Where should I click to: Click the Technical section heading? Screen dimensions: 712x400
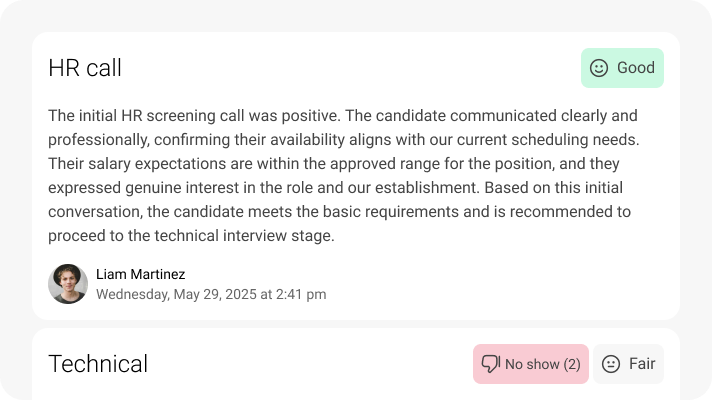(x=98, y=364)
